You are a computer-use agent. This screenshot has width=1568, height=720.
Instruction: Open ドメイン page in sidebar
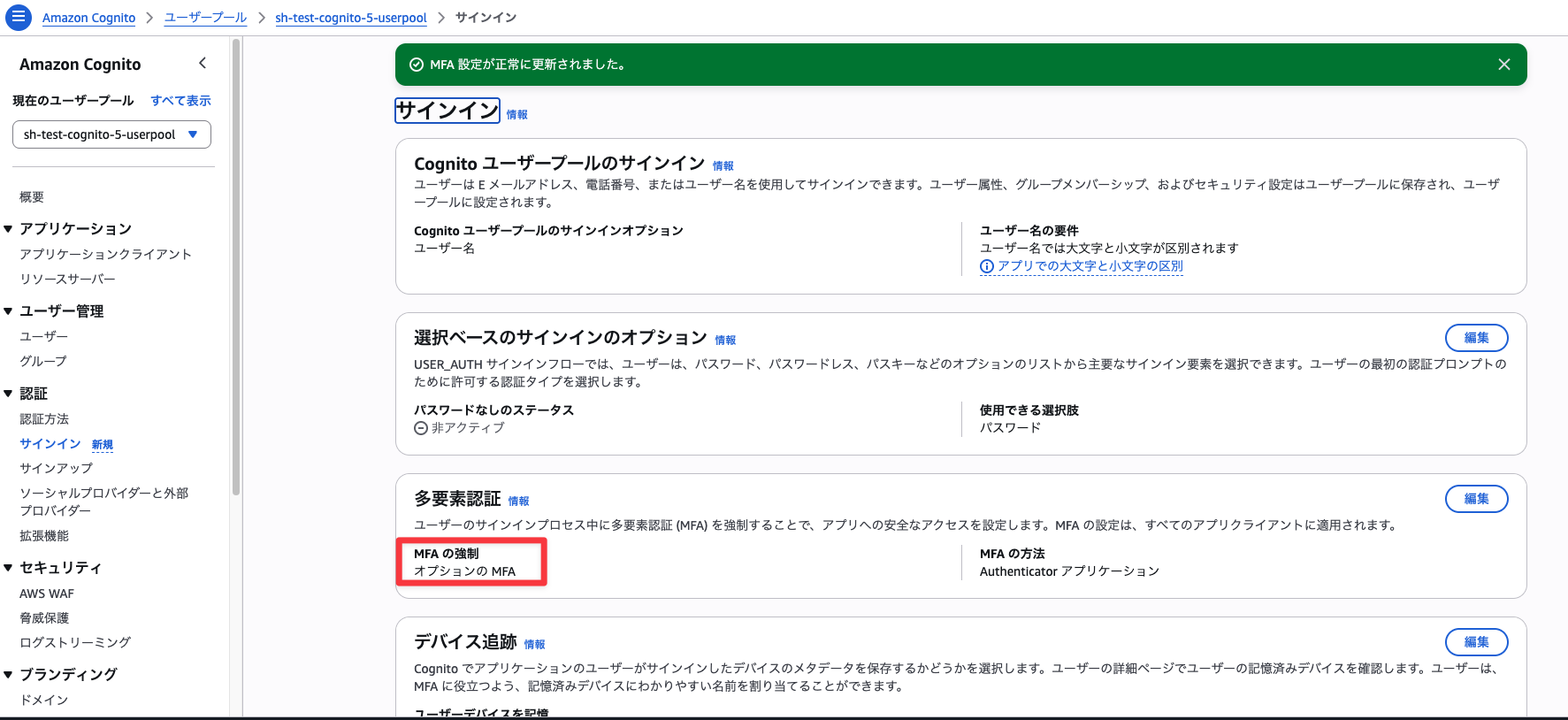pyautogui.click(x=43, y=701)
